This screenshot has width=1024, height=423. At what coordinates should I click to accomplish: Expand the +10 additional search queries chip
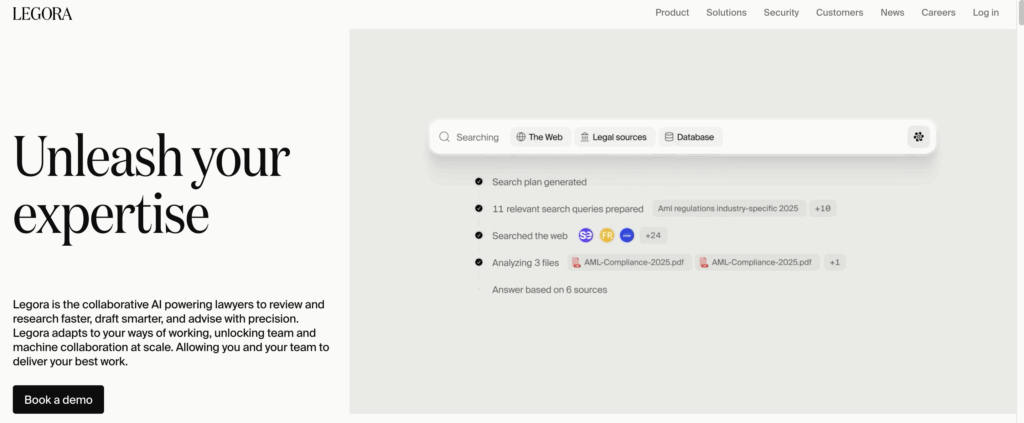coord(823,209)
